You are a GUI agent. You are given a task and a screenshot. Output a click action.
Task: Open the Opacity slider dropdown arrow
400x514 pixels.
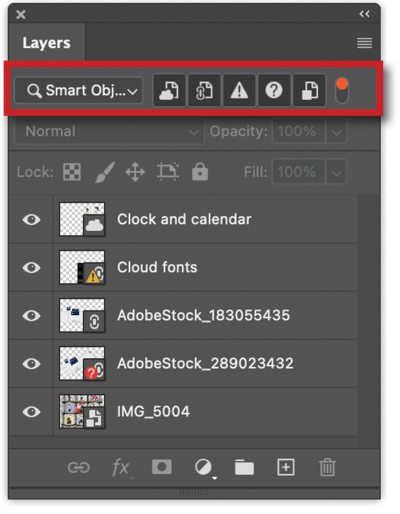336,132
